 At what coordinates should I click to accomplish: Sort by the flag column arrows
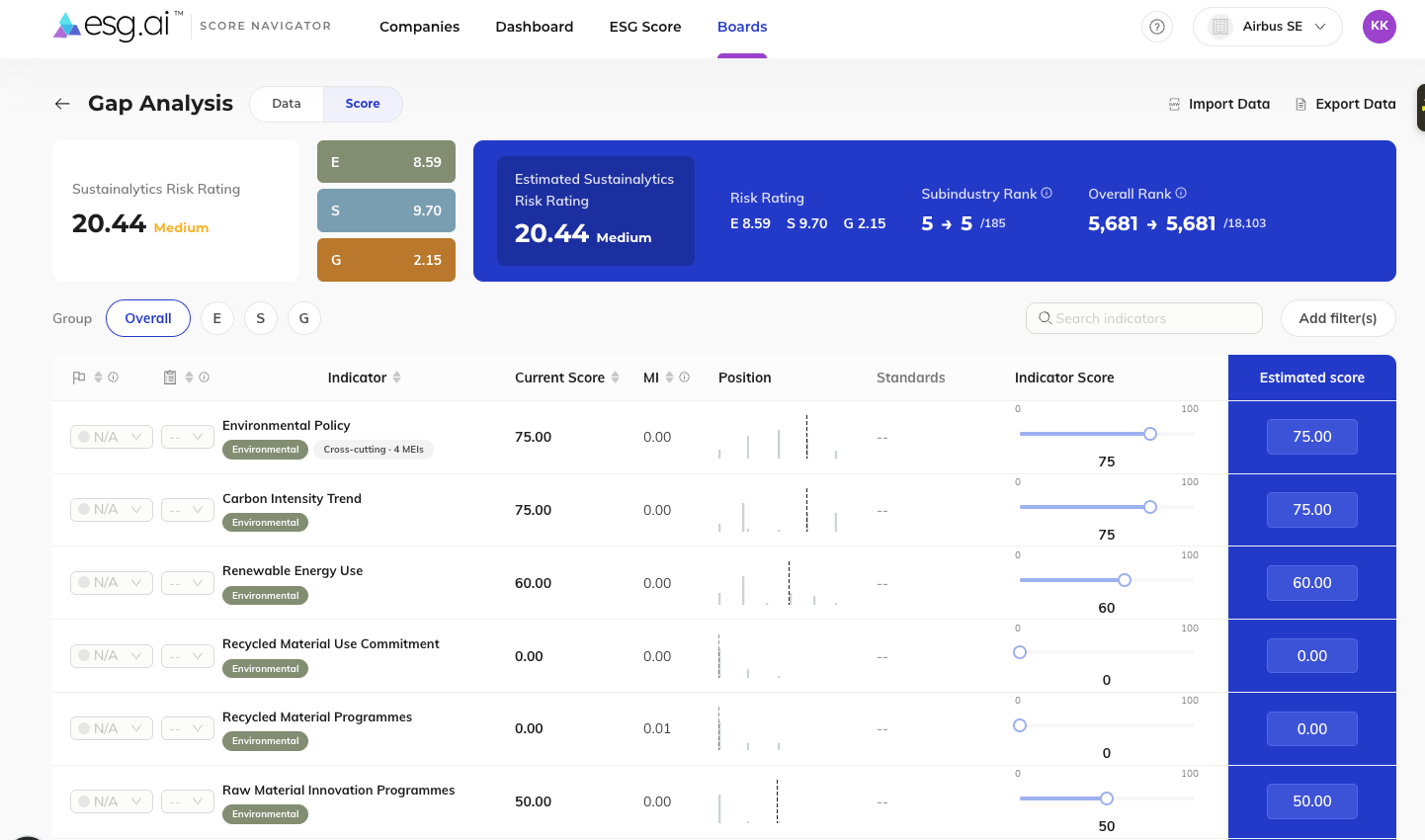98,378
